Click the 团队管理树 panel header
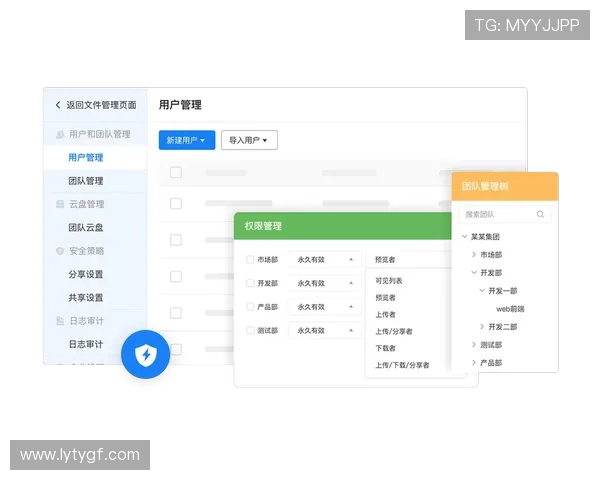Image resolution: width=600 pixels, height=480 pixels. 505,186
